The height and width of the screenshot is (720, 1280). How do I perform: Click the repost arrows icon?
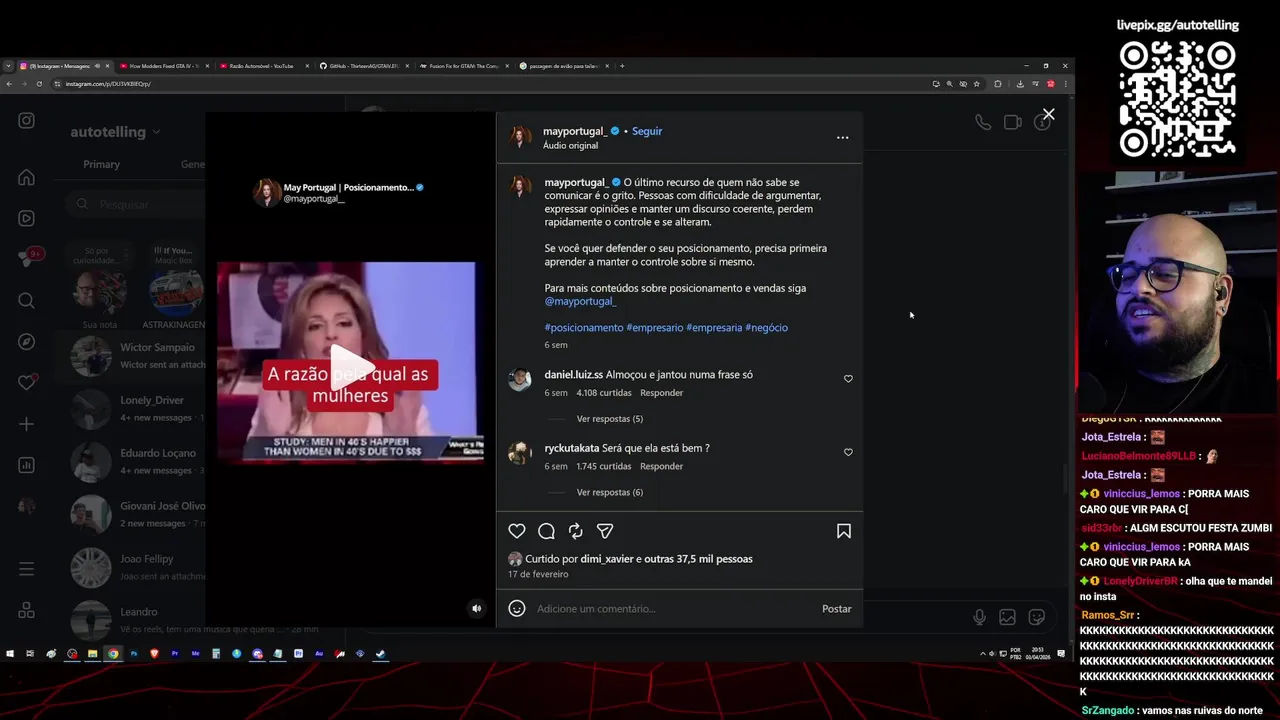pyautogui.click(x=576, y=531)
